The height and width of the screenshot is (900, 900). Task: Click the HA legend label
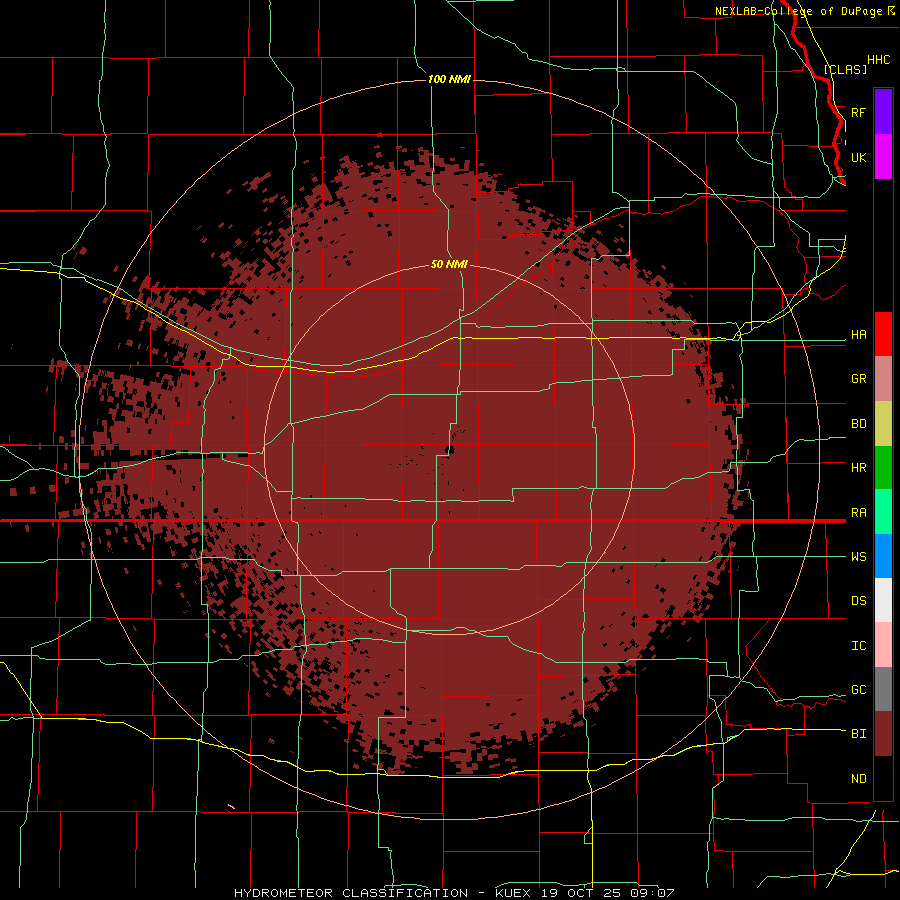click(858, 334)
